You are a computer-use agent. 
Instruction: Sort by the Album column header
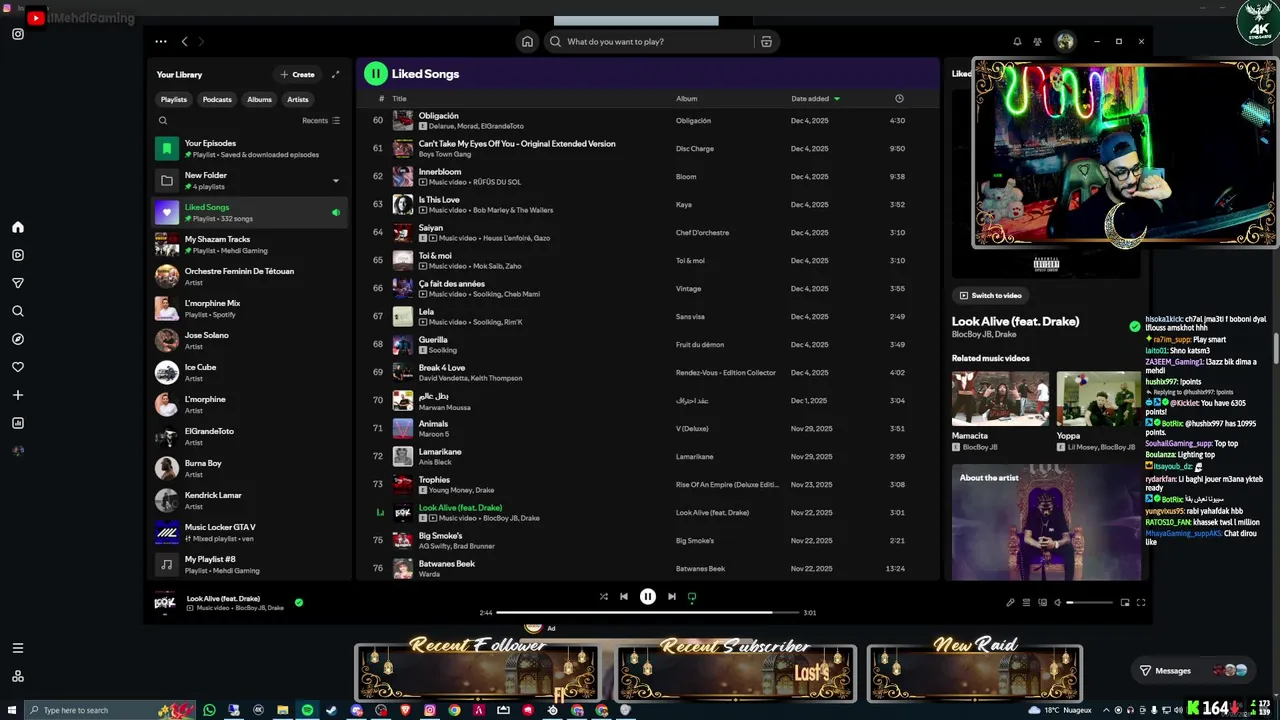pos(686,99)
